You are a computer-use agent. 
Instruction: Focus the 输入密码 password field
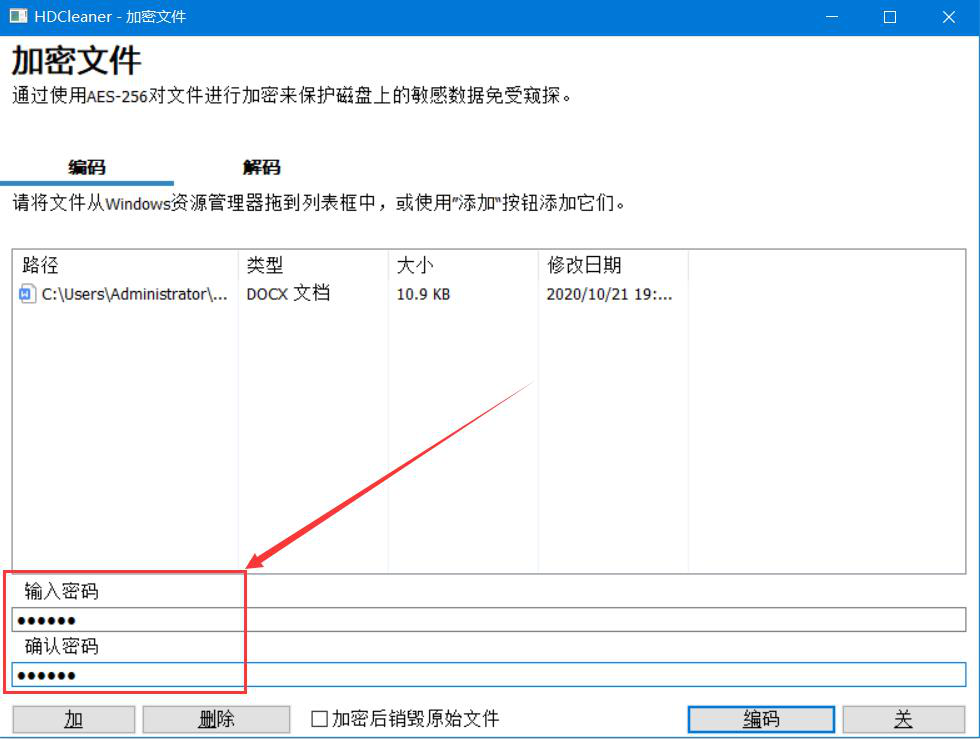click(x=489, y=620)
